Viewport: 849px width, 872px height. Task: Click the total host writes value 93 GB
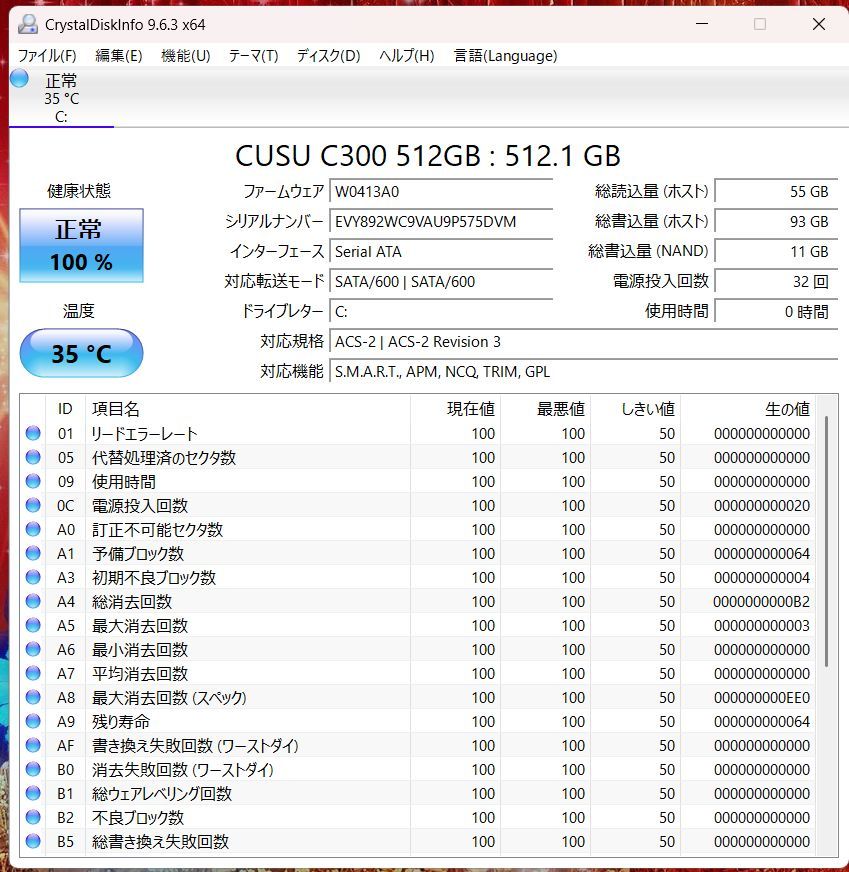776,222
